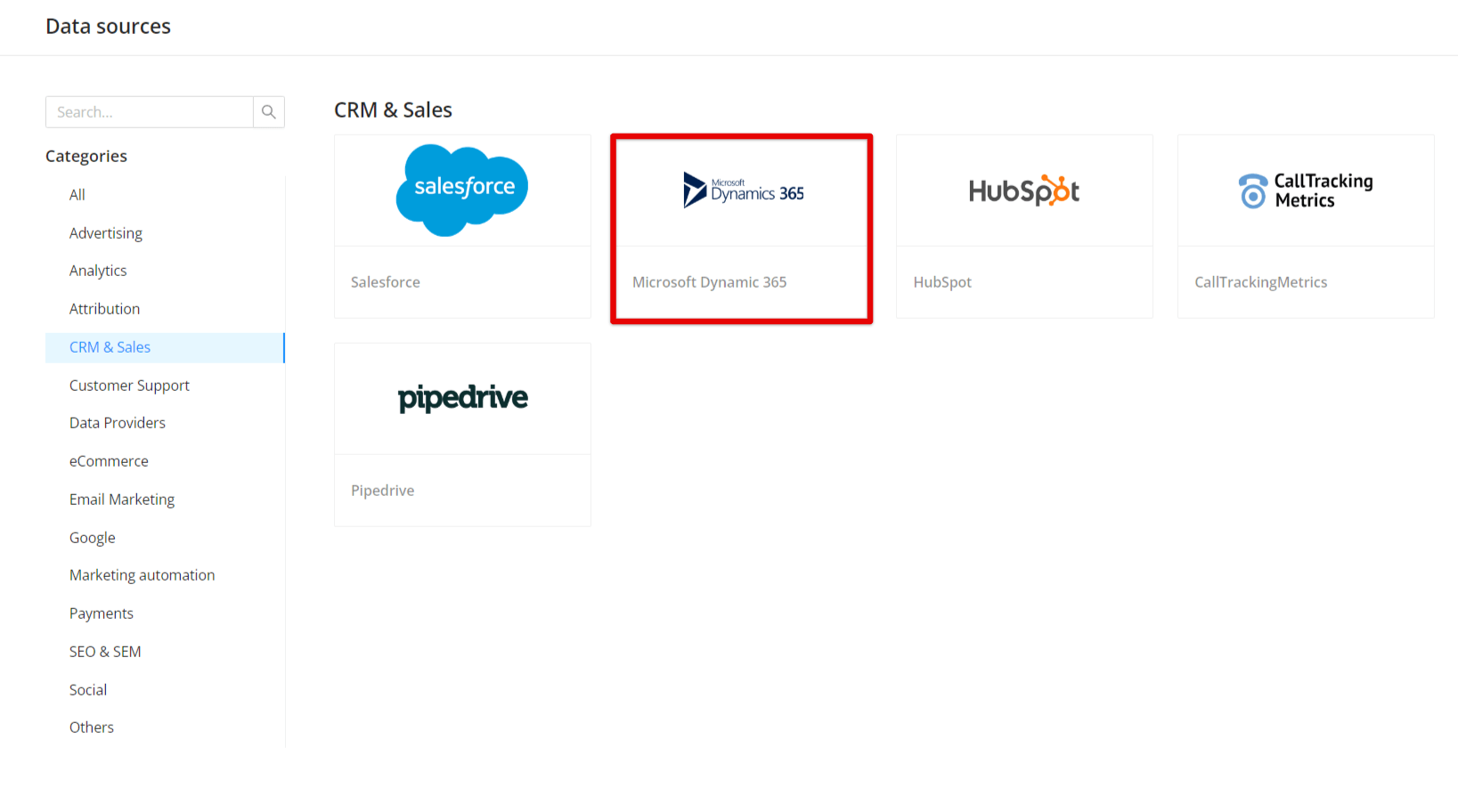Open the Analytics category
1458x812 pixels.
coord(97,271)
